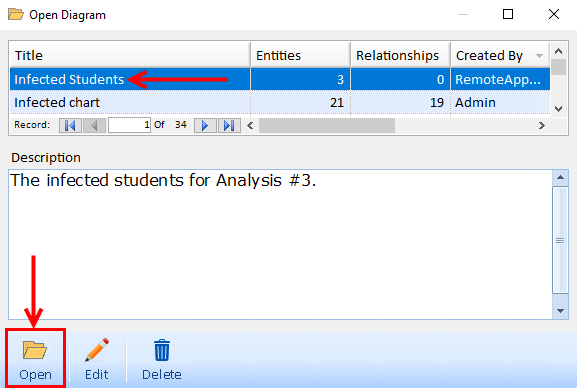The image size is (577, 388).
Task: Sort by the Title column header
Action: pyautogui.click(x=130, y=55)
